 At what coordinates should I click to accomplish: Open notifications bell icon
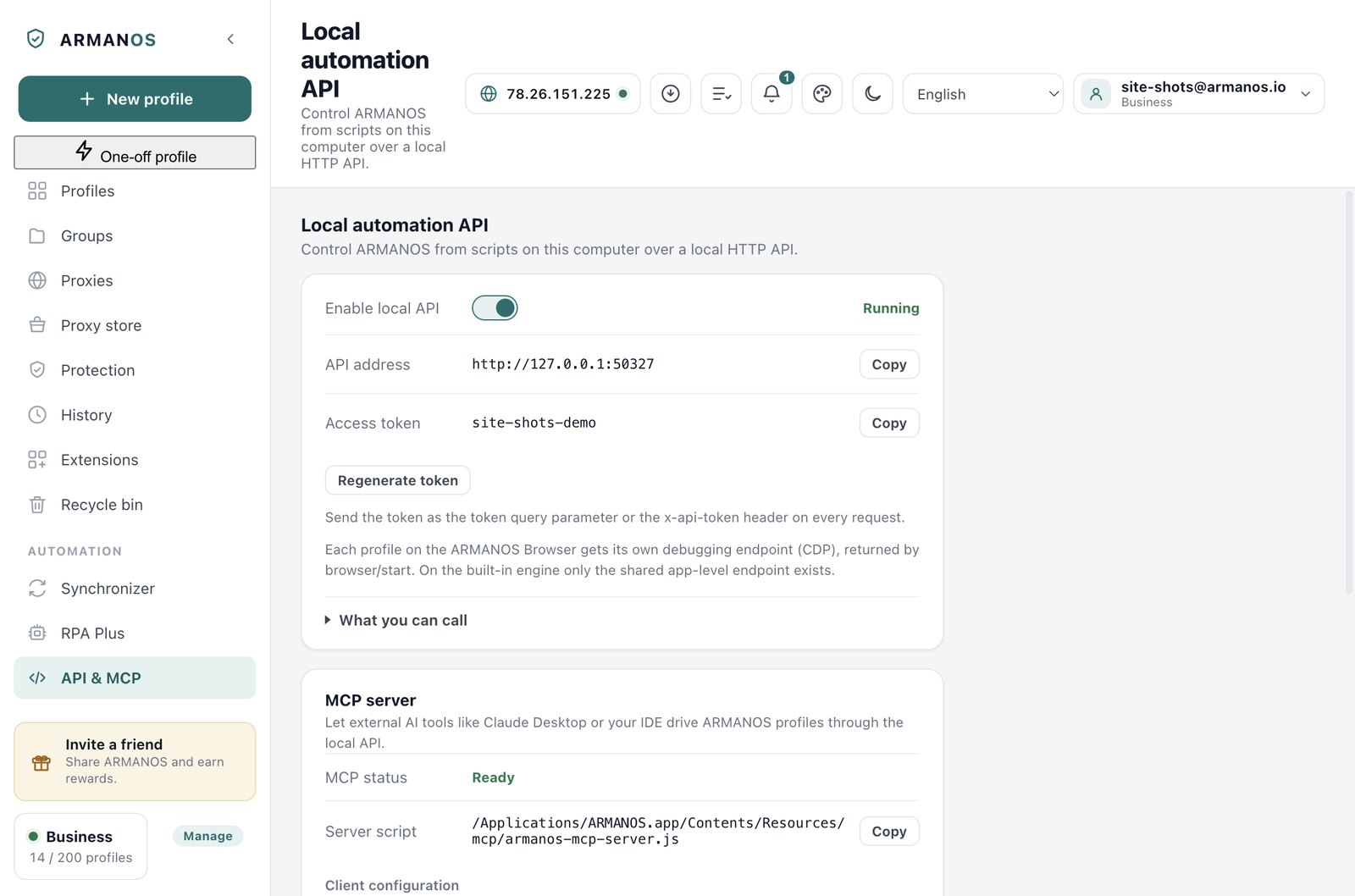coord(772,93)
